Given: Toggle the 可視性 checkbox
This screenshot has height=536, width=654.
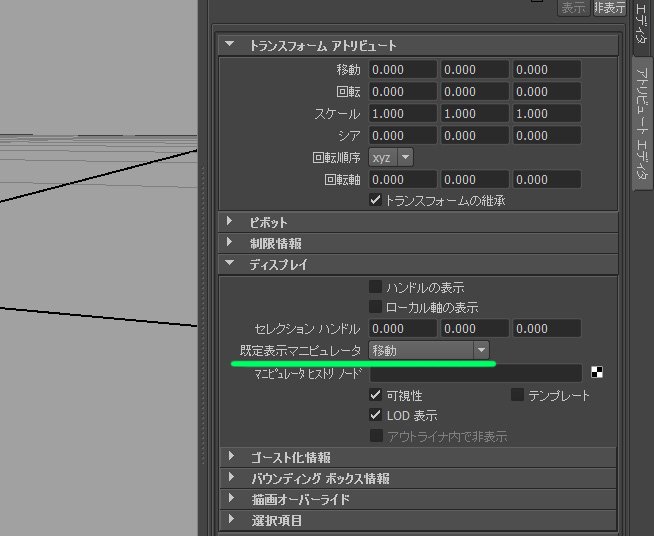Looking at the screenshot, I should tap(375, 395).
